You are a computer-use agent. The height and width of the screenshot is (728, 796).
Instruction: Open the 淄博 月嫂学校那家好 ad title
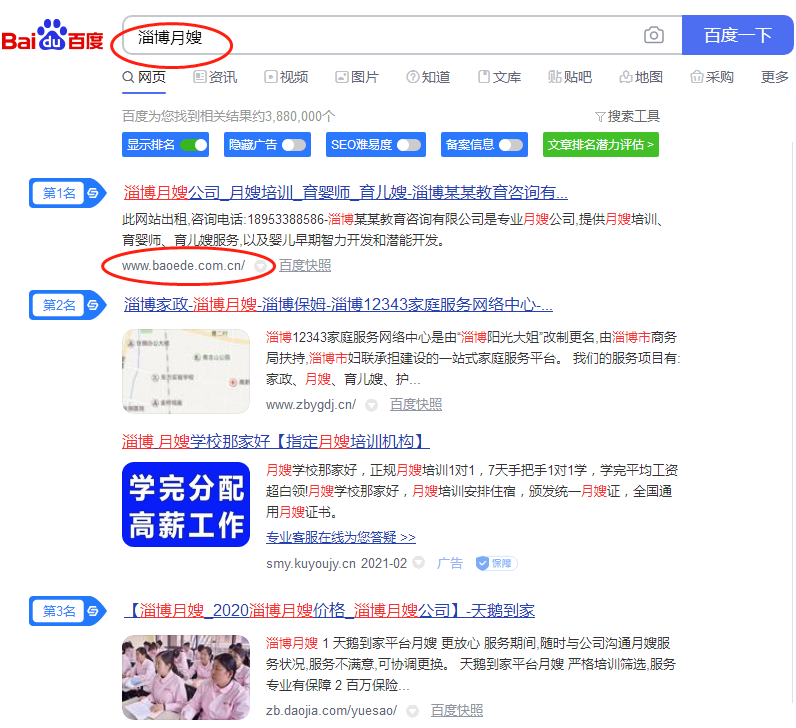276,441
